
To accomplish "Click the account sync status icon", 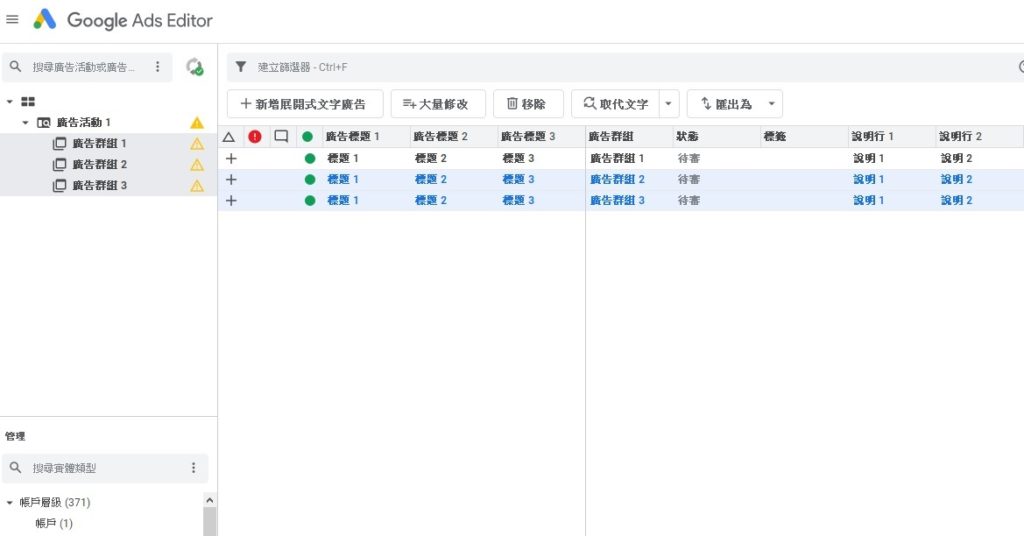I will point(195,67).
